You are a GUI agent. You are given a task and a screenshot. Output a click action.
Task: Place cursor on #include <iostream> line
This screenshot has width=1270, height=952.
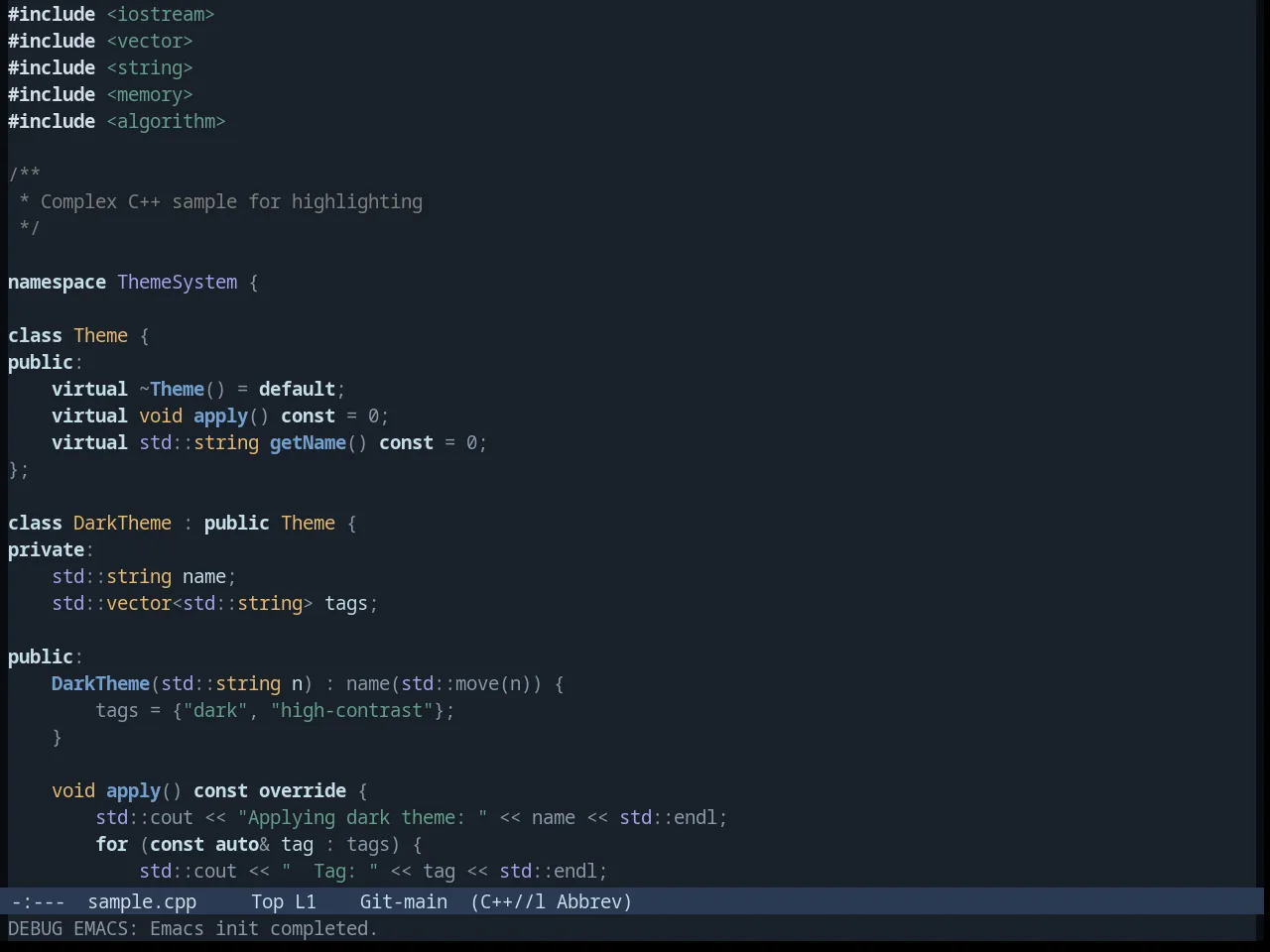111,14
